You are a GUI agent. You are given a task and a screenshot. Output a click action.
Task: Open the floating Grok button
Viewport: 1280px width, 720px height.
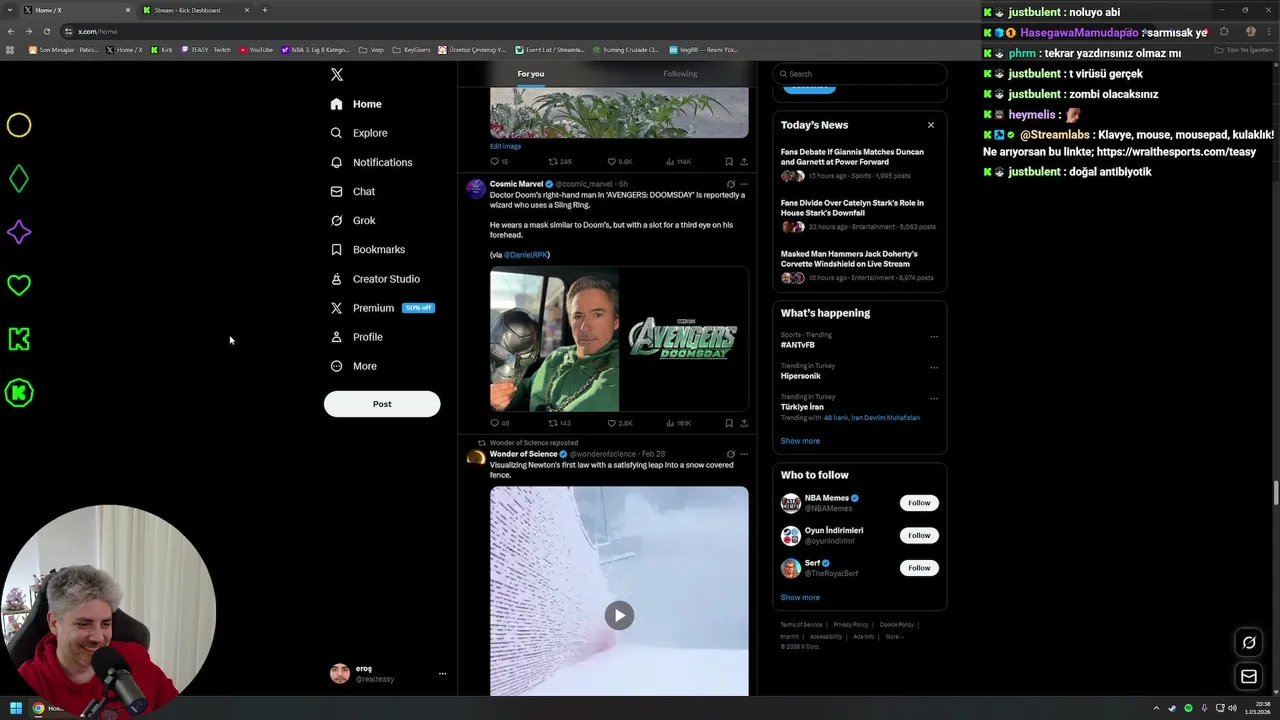pos(1249,643)
